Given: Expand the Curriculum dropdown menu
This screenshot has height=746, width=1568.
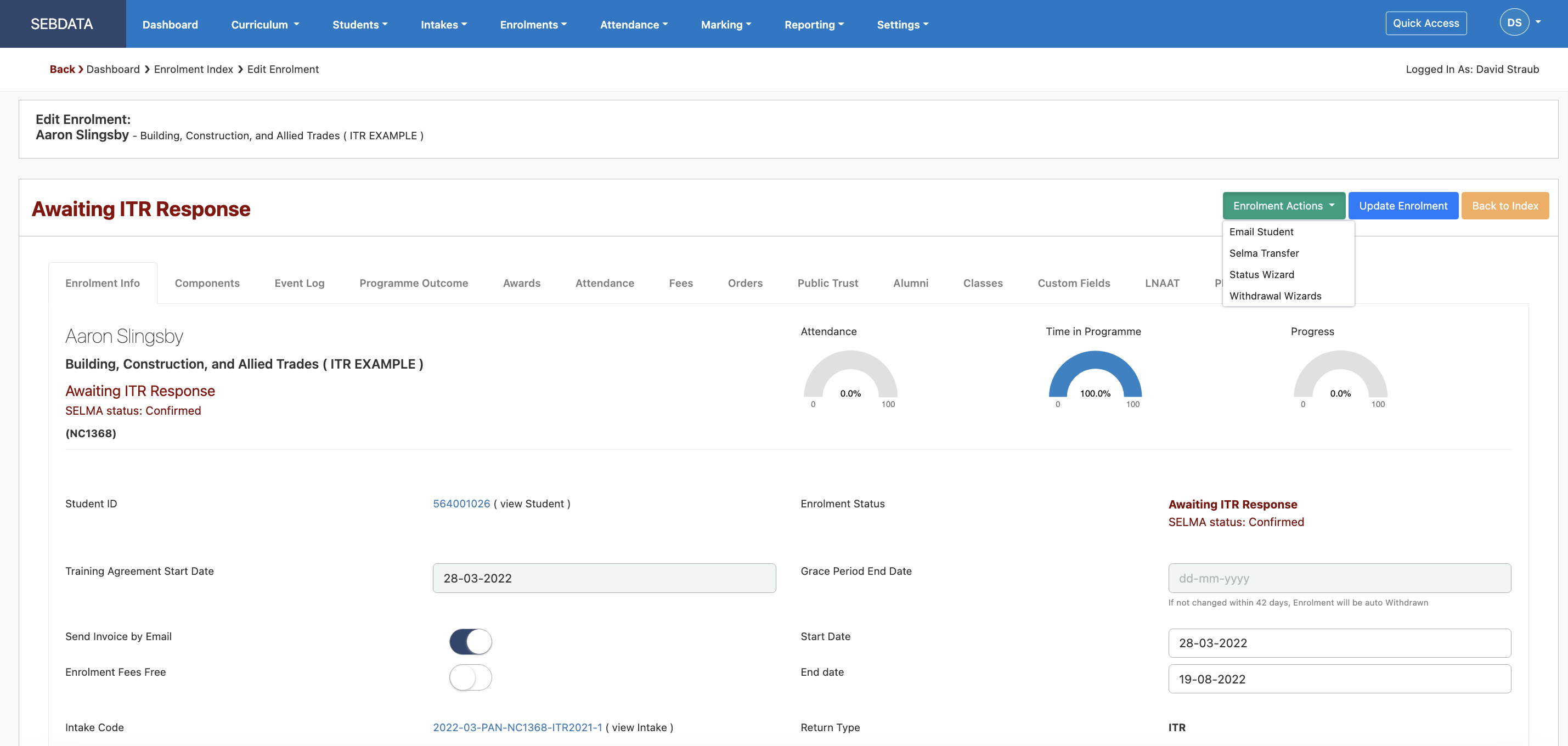Looking at the screenshot, I should (264, 23).
